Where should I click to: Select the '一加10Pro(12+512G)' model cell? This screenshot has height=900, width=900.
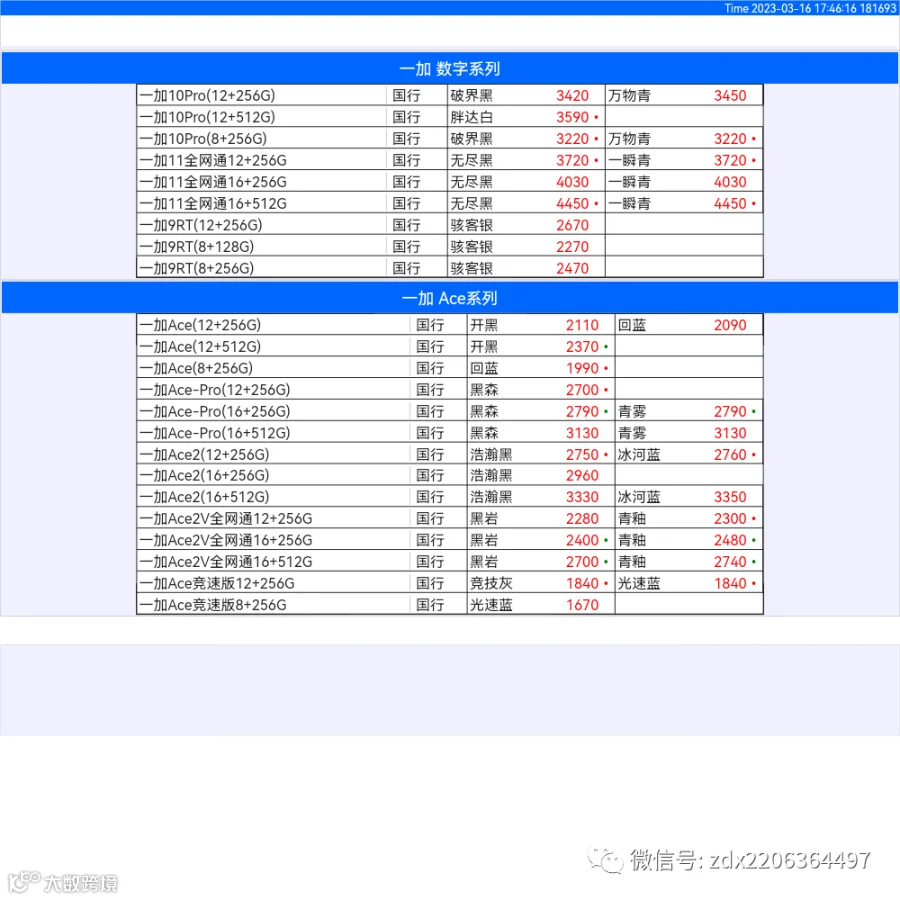point(262,117)
